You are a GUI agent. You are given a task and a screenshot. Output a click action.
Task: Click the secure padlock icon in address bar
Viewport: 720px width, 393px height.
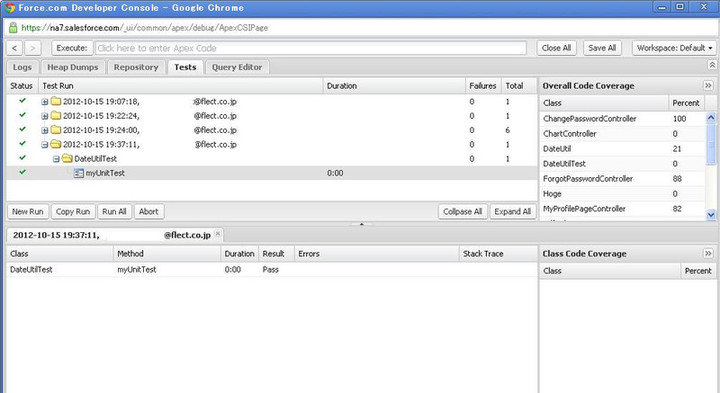13,28
